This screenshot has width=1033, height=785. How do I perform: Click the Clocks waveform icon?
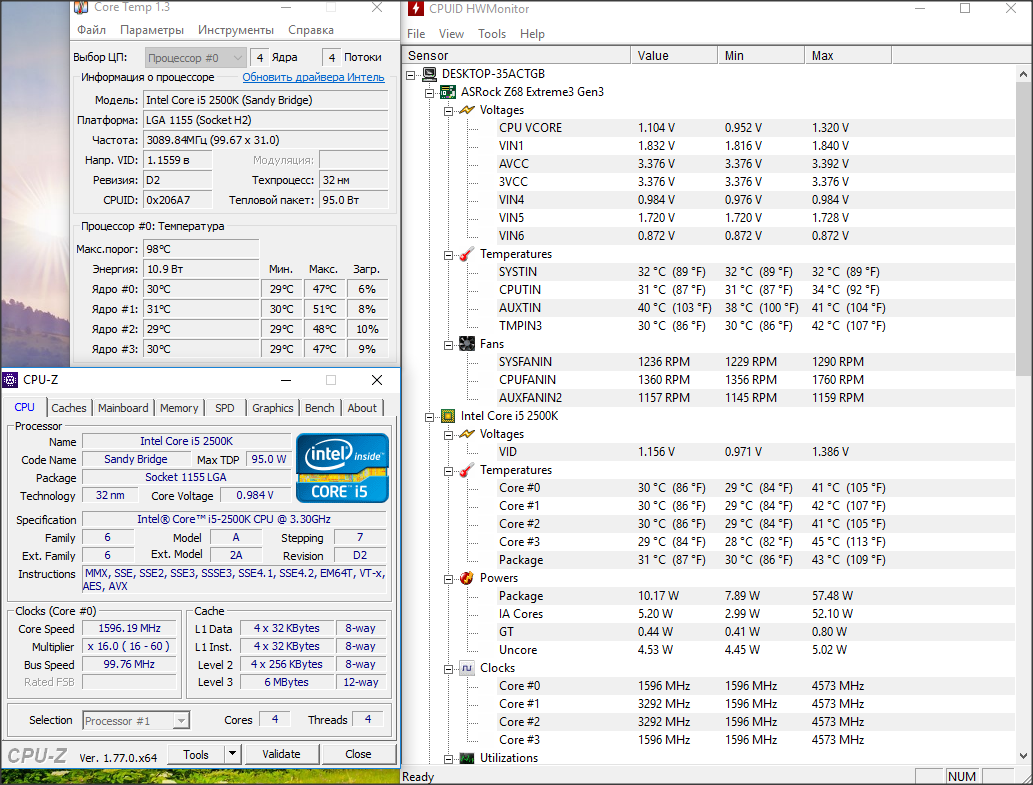[466, 668]
